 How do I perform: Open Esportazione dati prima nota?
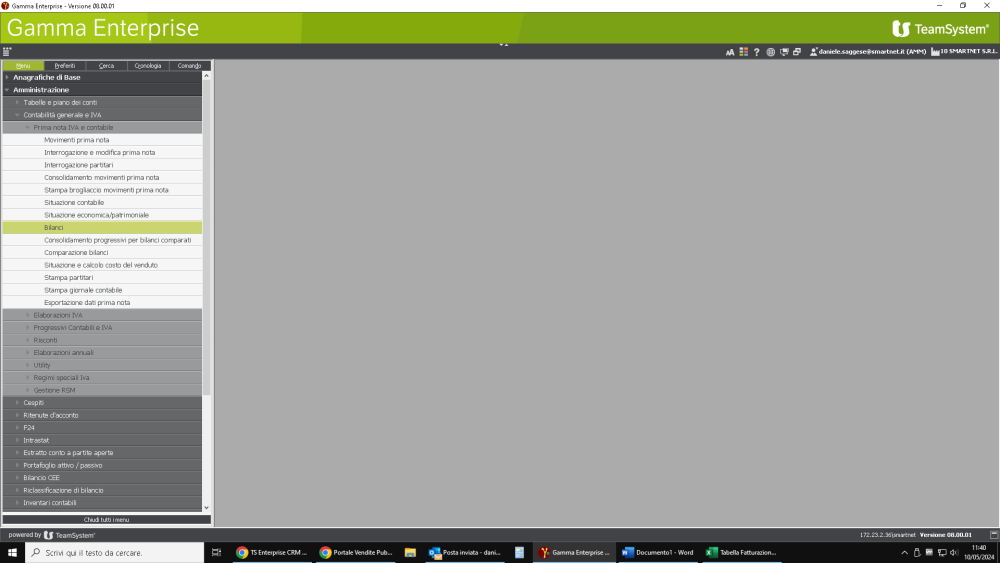pos(102,302)
